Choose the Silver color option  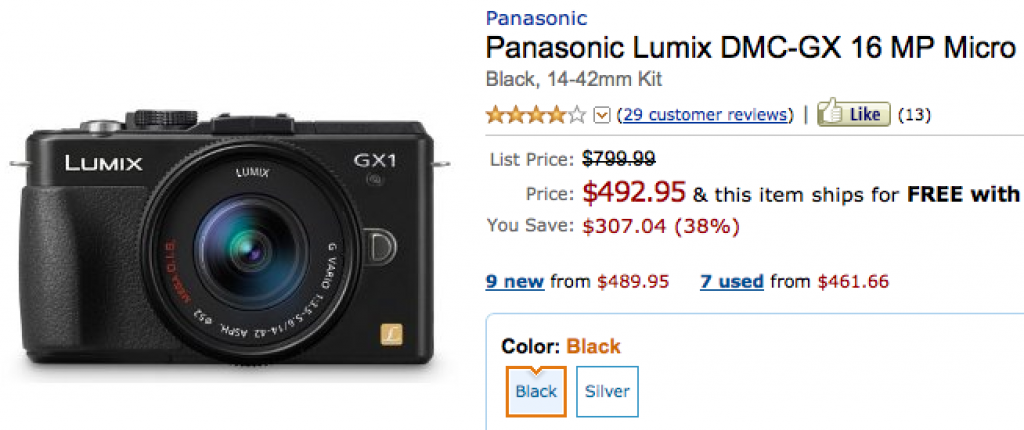[x=608, y=391]
